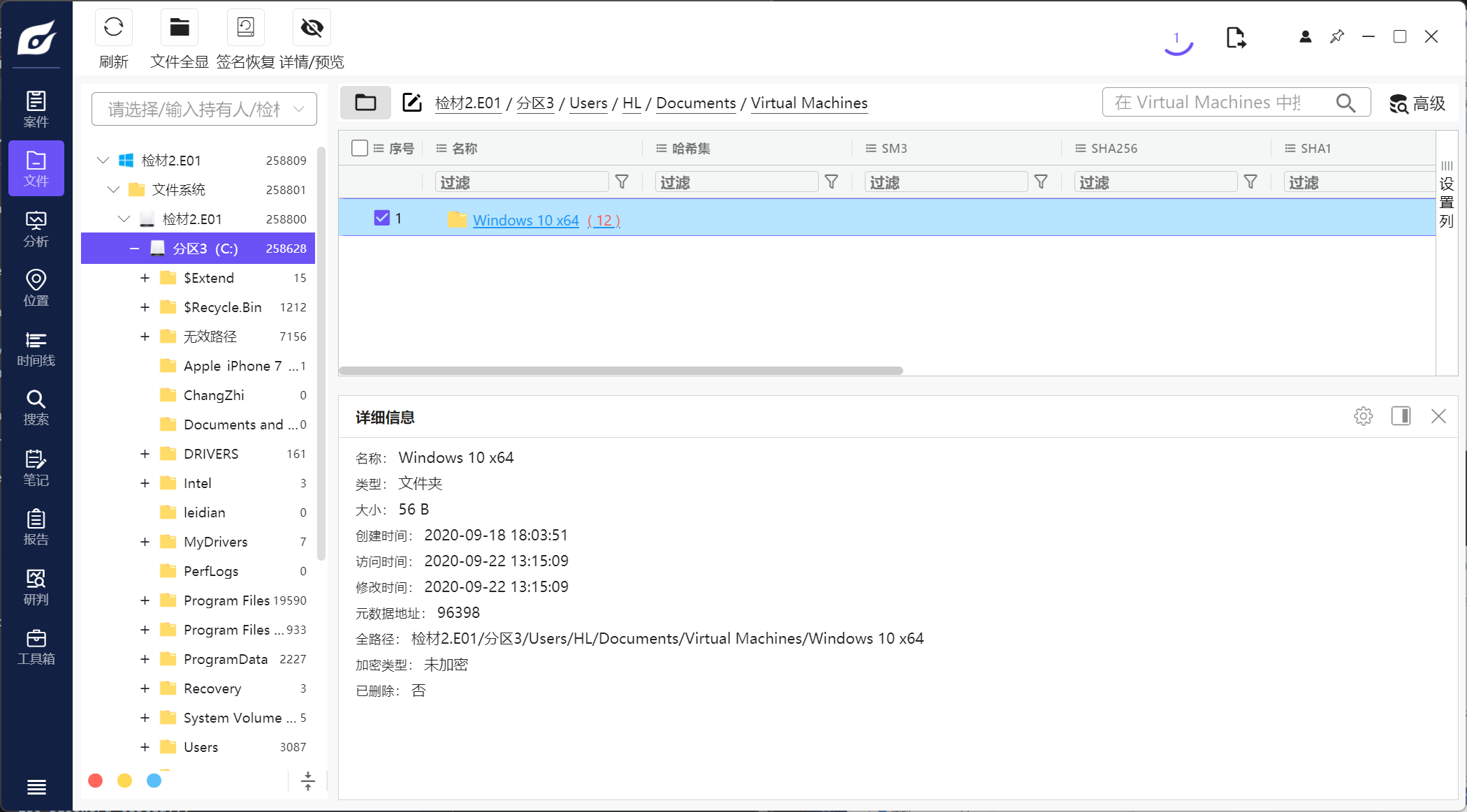
Task: Click the Documents breadcrumb path segment
Action: point(696,103)
